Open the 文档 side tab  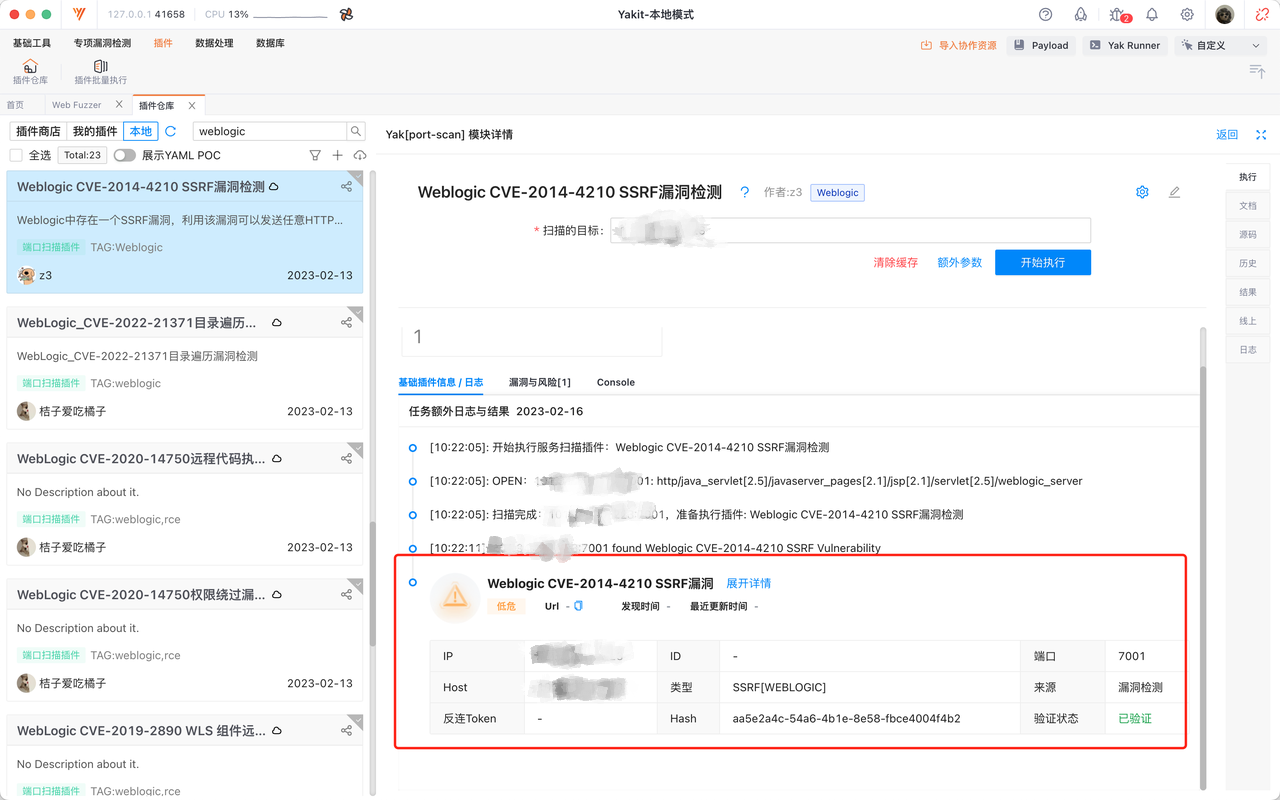click(x=1248, y=205)
